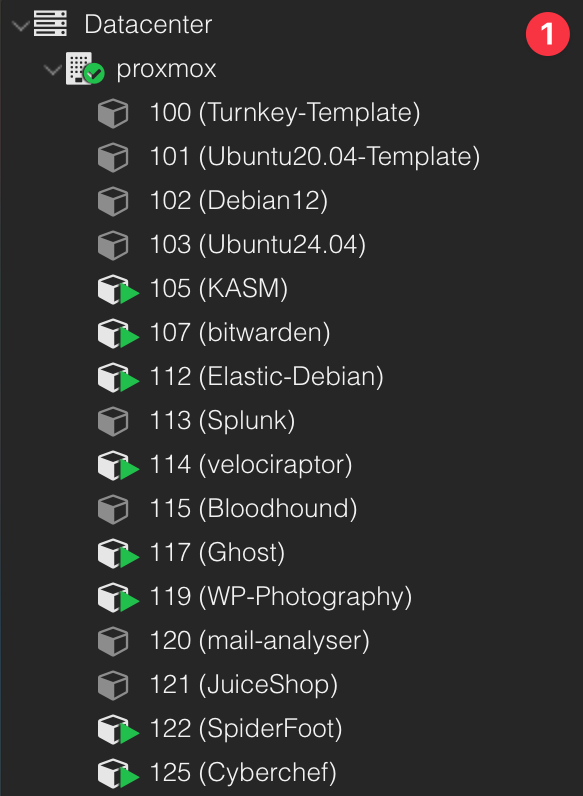Select 112 (Elastic-Debian) container

pos(267,377)
